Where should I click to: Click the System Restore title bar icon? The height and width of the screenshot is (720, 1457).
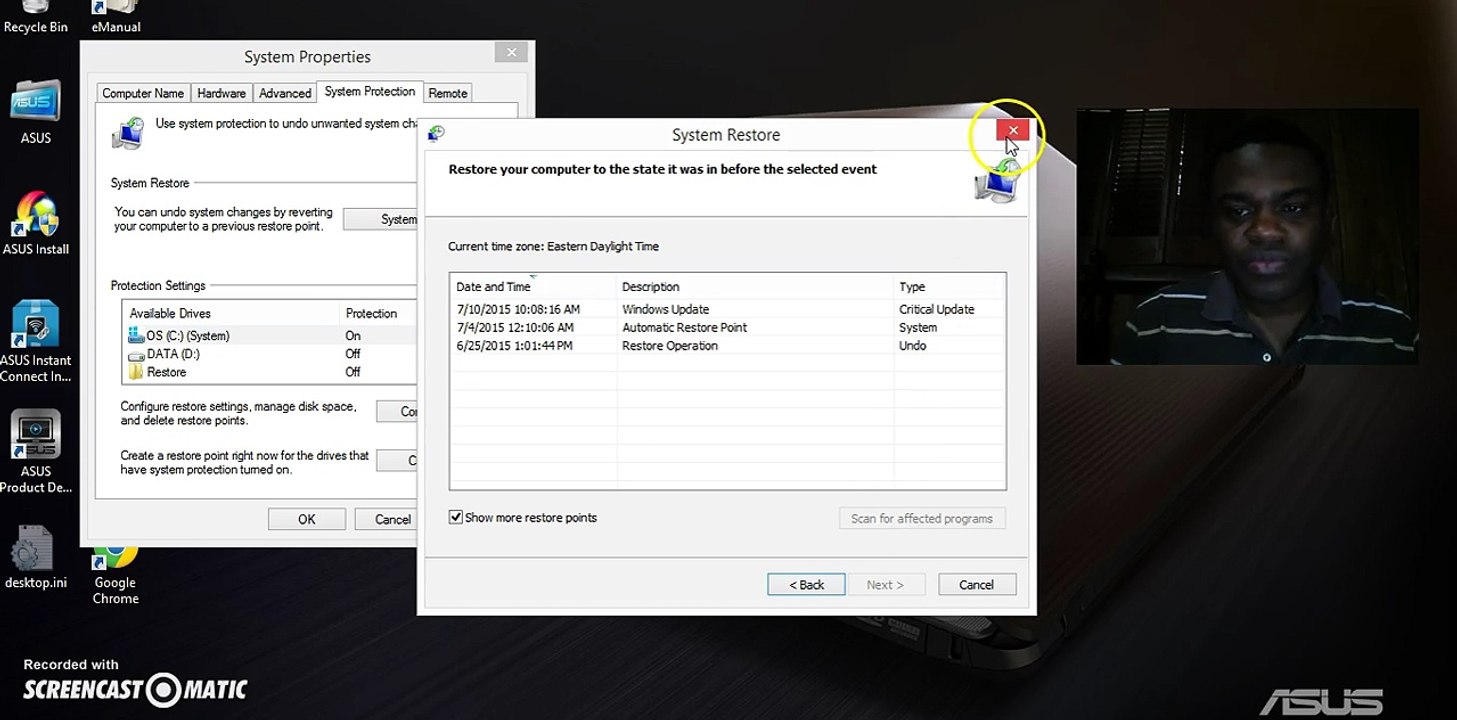click(x=436, y=134)
